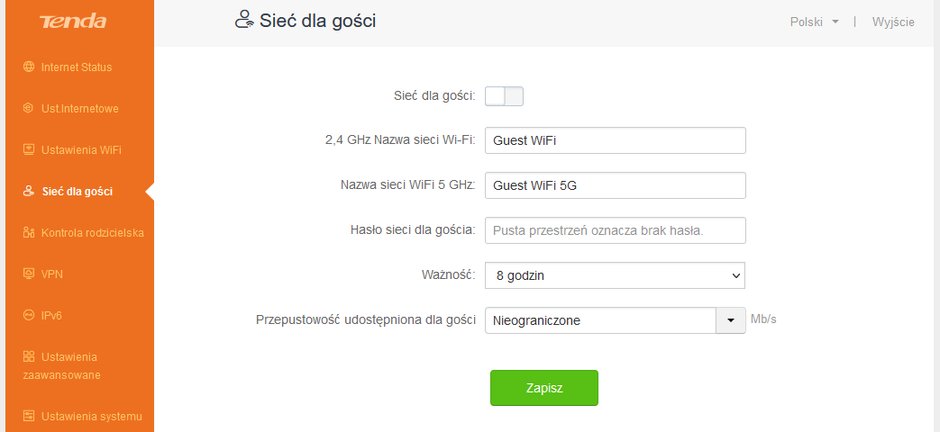Click the green Zapisz button
Viewport: 940px width, 432px height.
click(544, 388)
